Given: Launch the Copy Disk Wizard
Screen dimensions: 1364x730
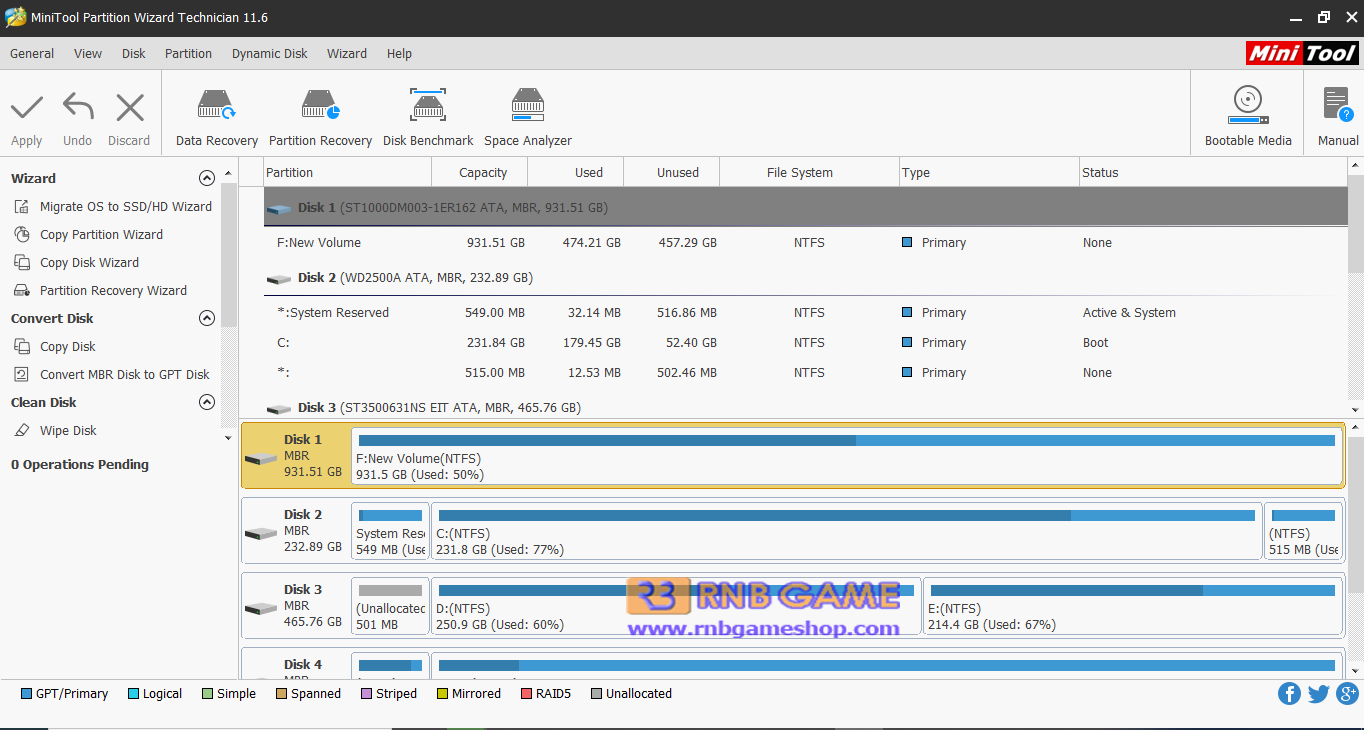Looking at the screenshot, I should [x=89, y=263].
